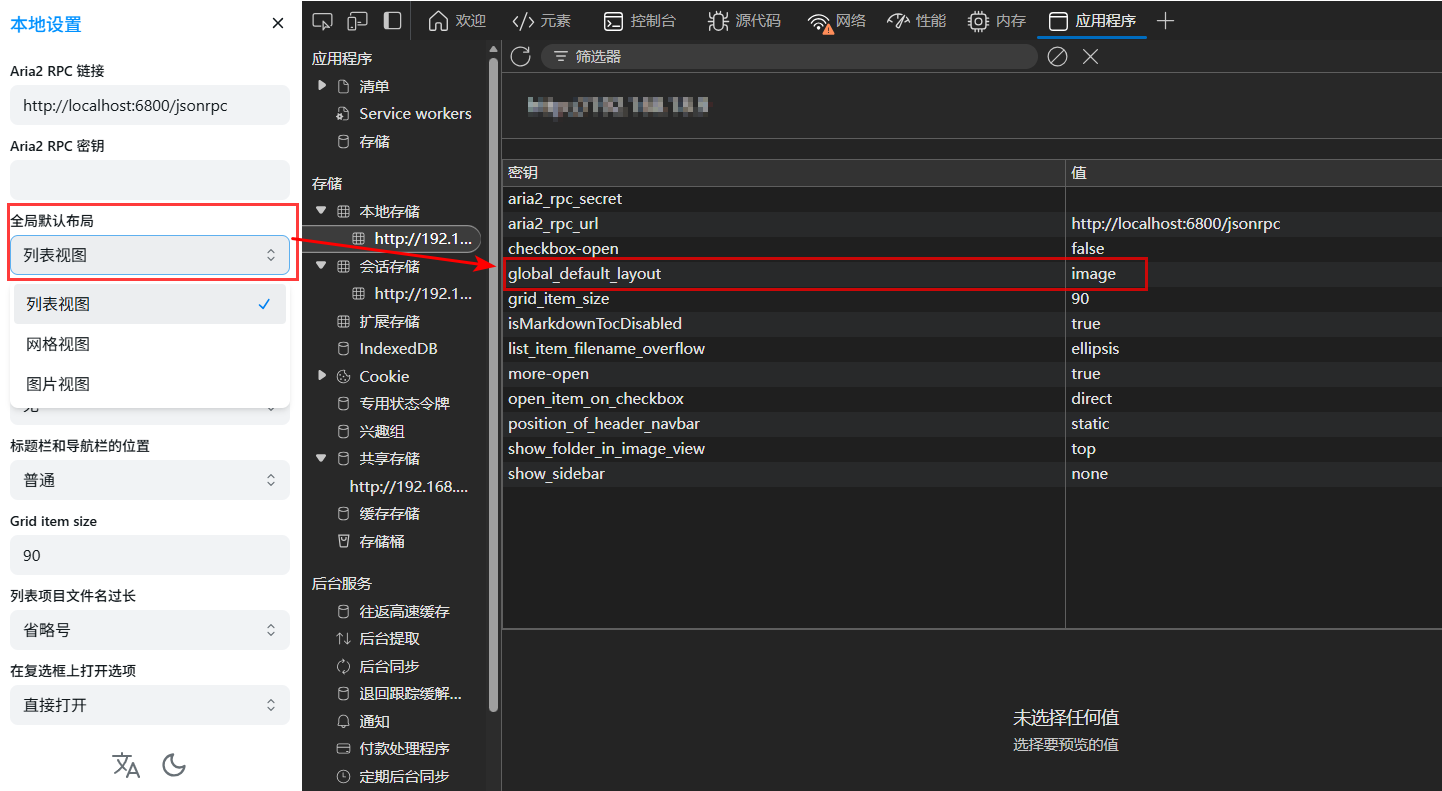Click the grid_item_size key cell
This screenshot has height=791, width=1442.
[x=783, y=299]
